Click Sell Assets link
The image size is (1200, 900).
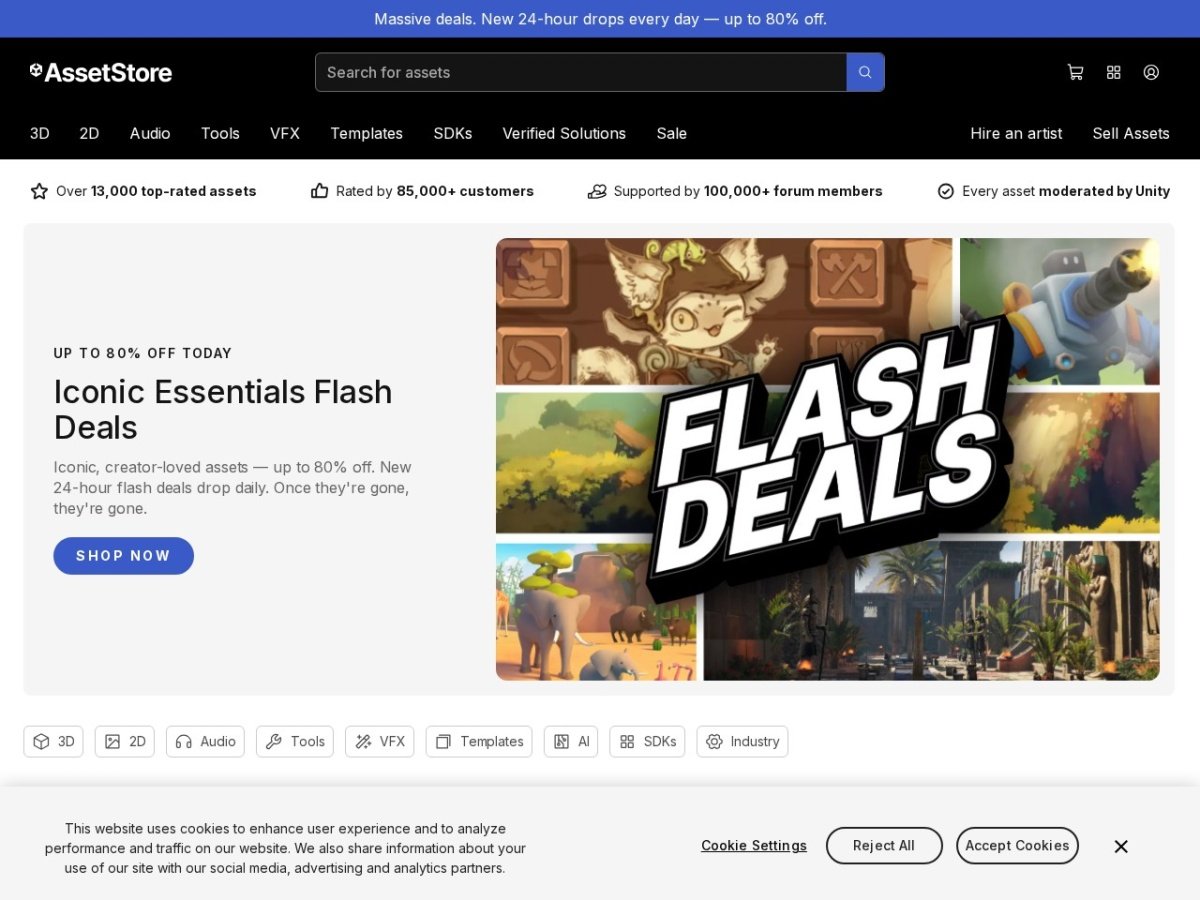(1131, 133)
